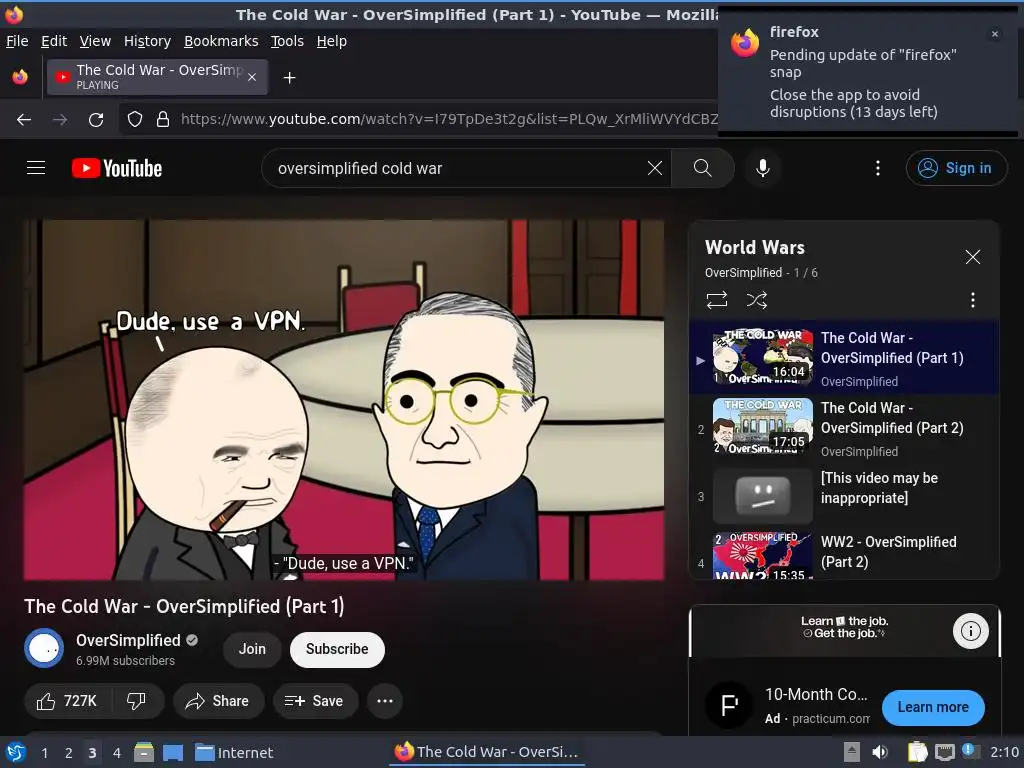
Task: Open ad info icon
Action: click(970, 631)
